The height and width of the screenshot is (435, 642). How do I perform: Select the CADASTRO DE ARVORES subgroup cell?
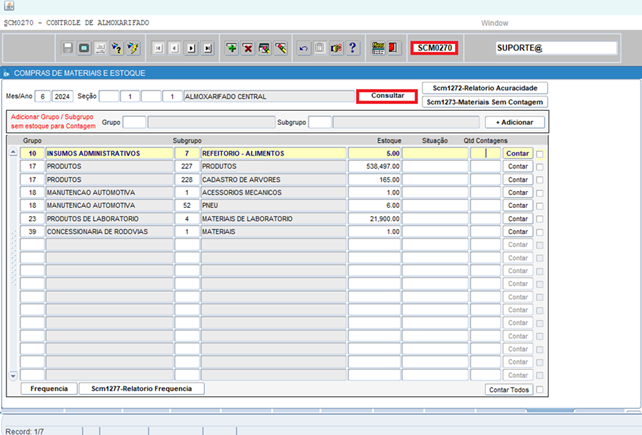273,179
